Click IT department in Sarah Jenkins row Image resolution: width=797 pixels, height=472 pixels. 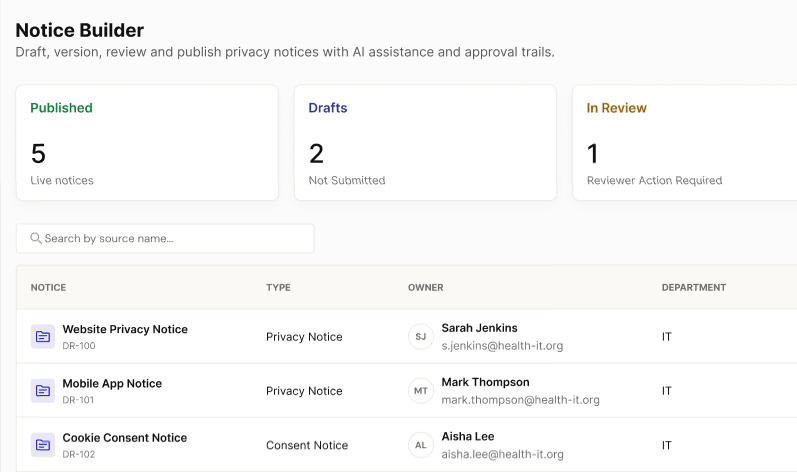666,337
